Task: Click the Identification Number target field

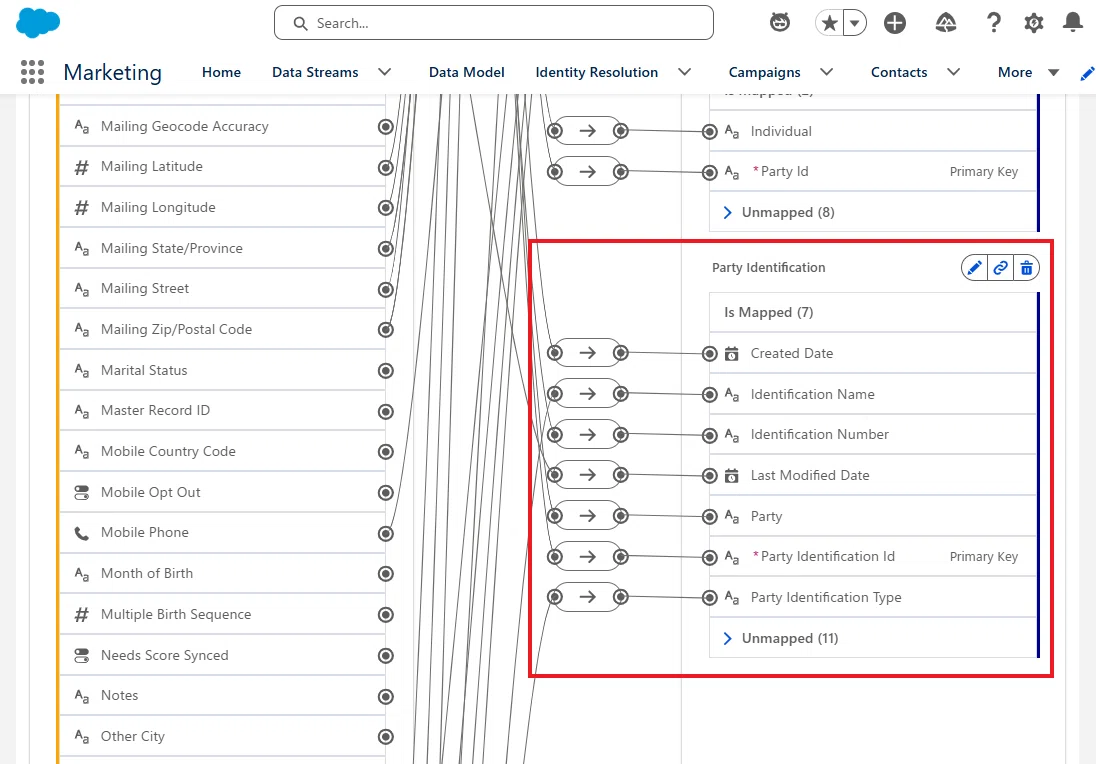Action: coord(873,435)
